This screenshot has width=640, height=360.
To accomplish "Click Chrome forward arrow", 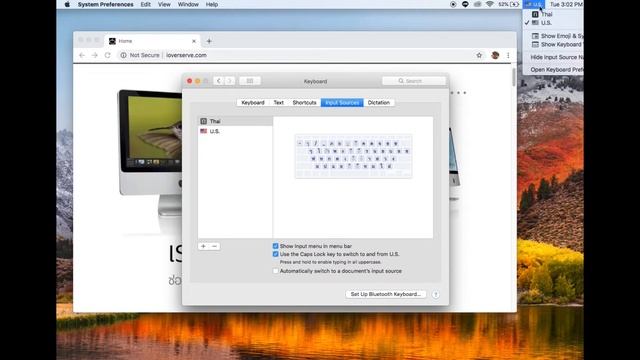I will (95, 55).
